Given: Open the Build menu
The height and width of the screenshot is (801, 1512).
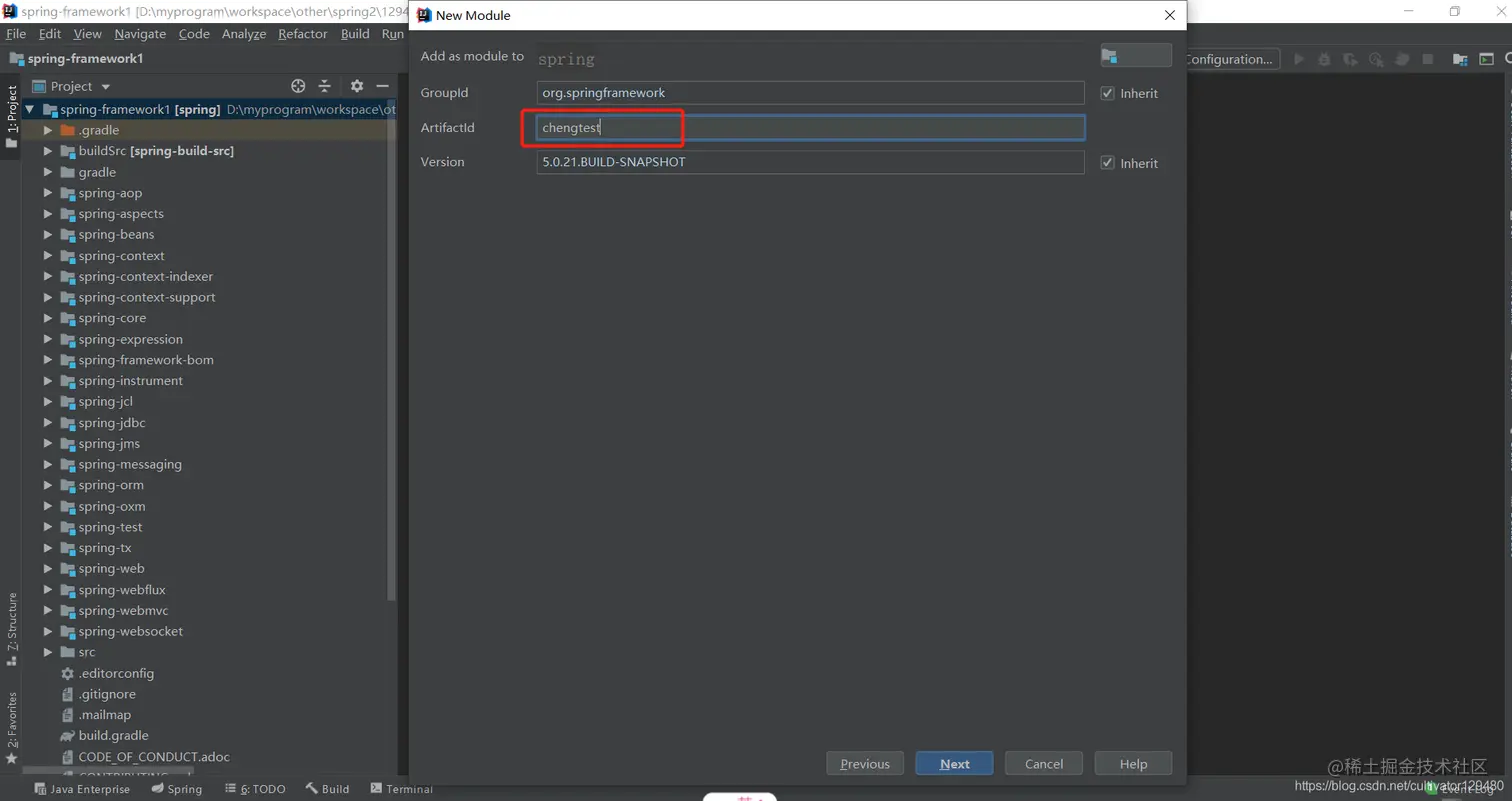Looking at the screenshot, I should (x=355, y=34).
